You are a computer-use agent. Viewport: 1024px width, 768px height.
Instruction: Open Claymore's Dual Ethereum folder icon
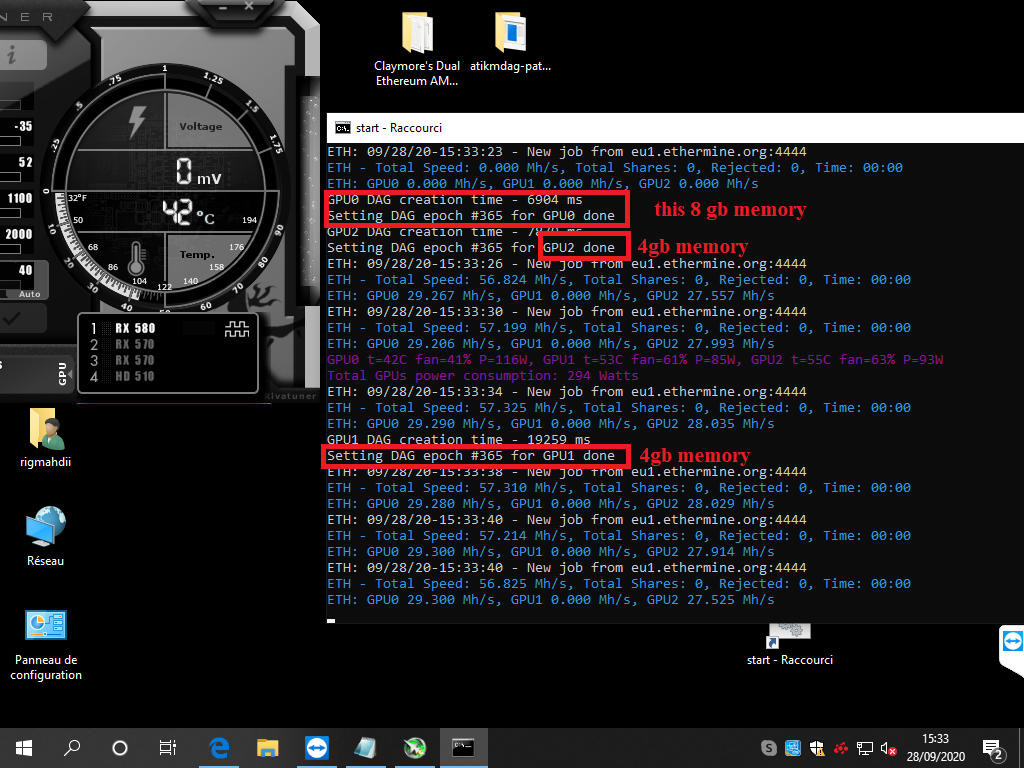coord(417,49)
